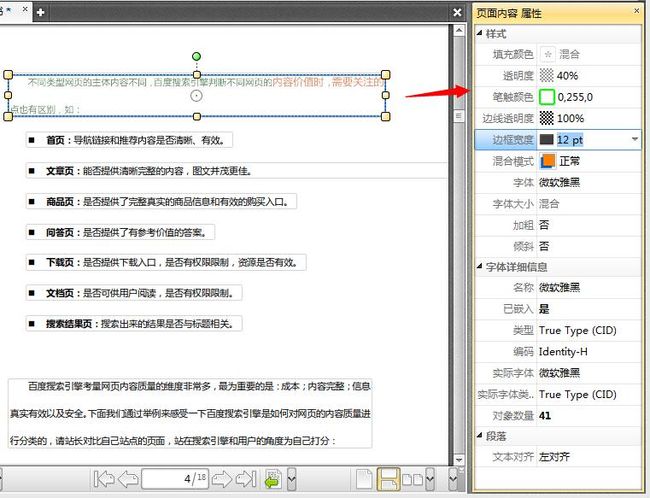Close the 页面内容 属性 panel
The height and width of the screenshot is (498, 650).
637,11
